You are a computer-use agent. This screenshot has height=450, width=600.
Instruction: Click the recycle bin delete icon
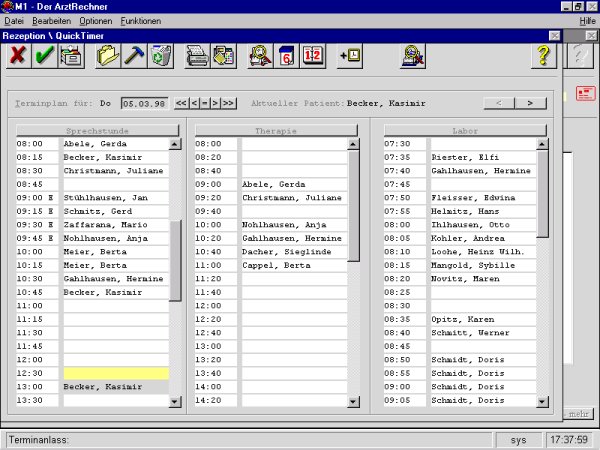point(161,56)
